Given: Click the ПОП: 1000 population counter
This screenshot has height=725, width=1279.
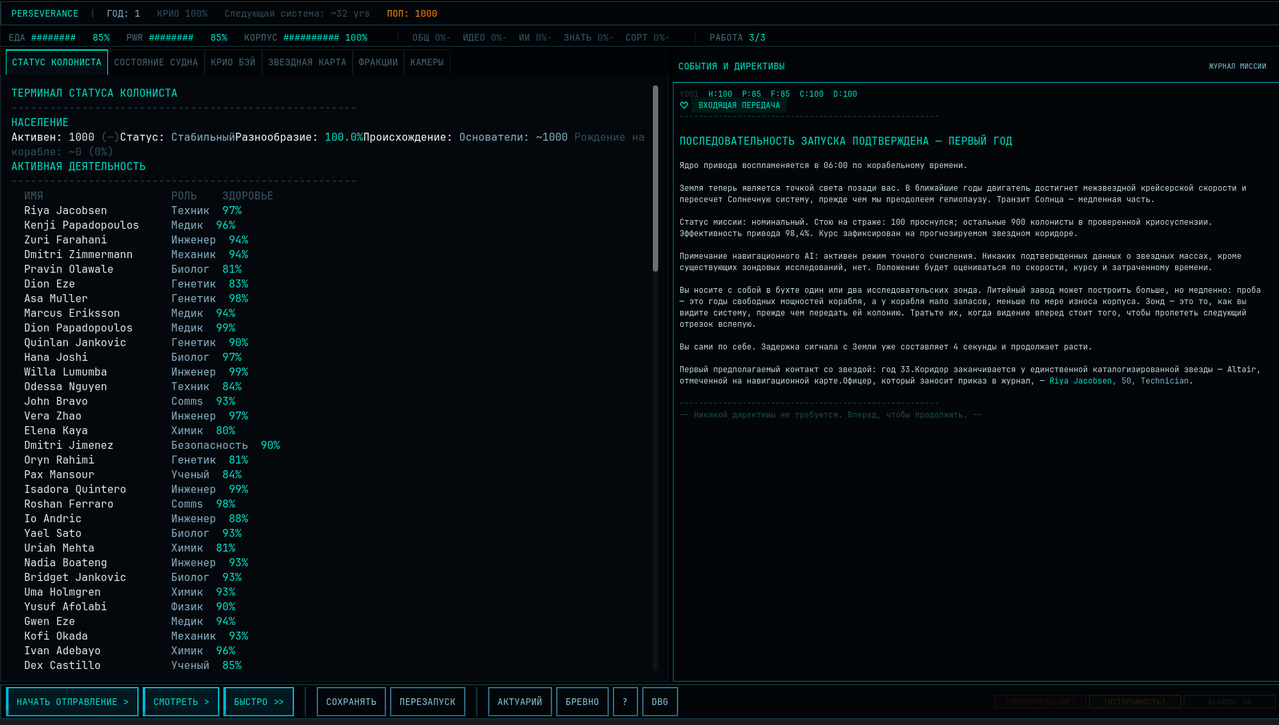Looking at the screenshot, I should (x=412, y=14).
